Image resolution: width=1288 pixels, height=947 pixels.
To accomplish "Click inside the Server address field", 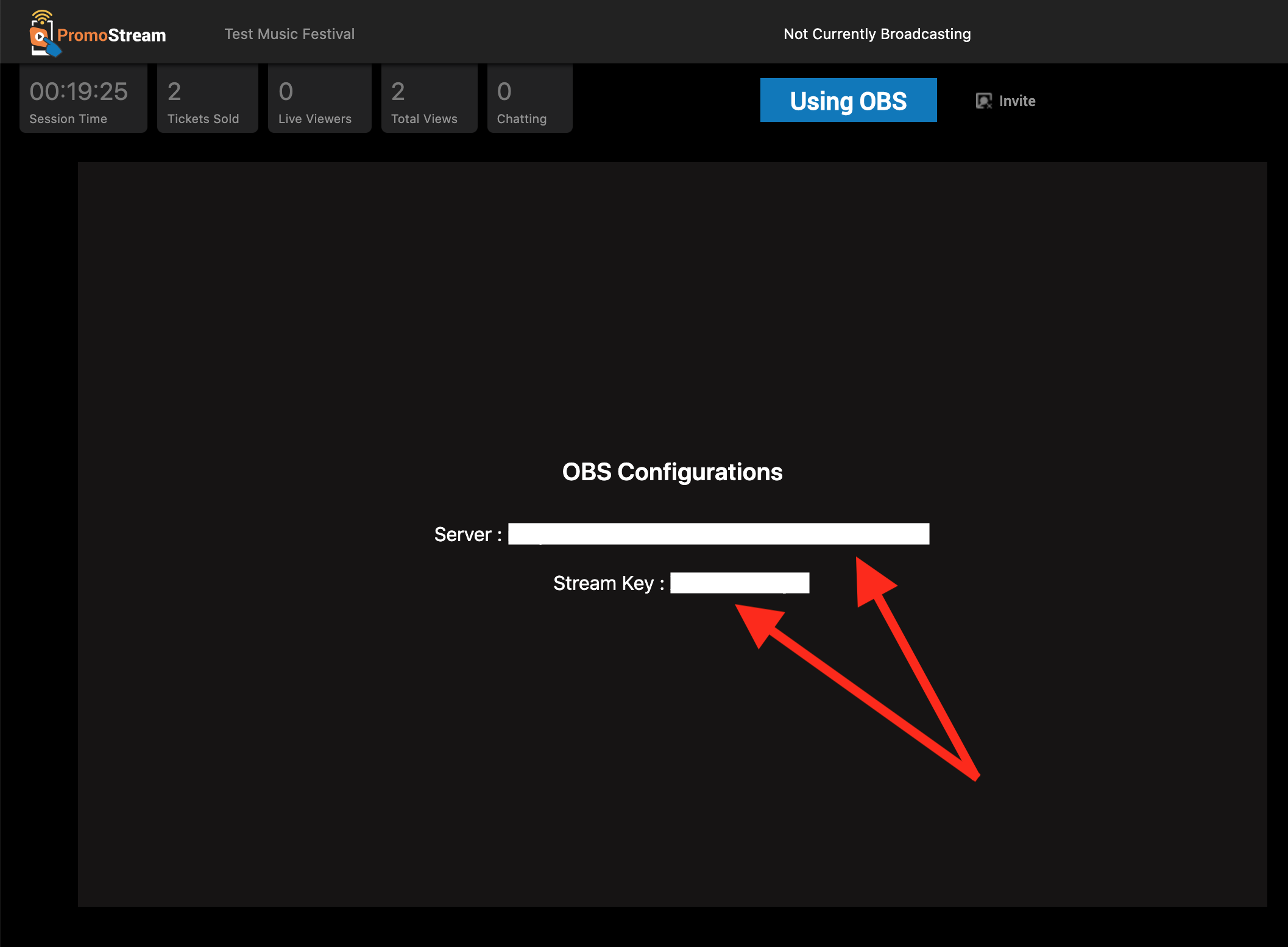I will click(x=718, y=534).
